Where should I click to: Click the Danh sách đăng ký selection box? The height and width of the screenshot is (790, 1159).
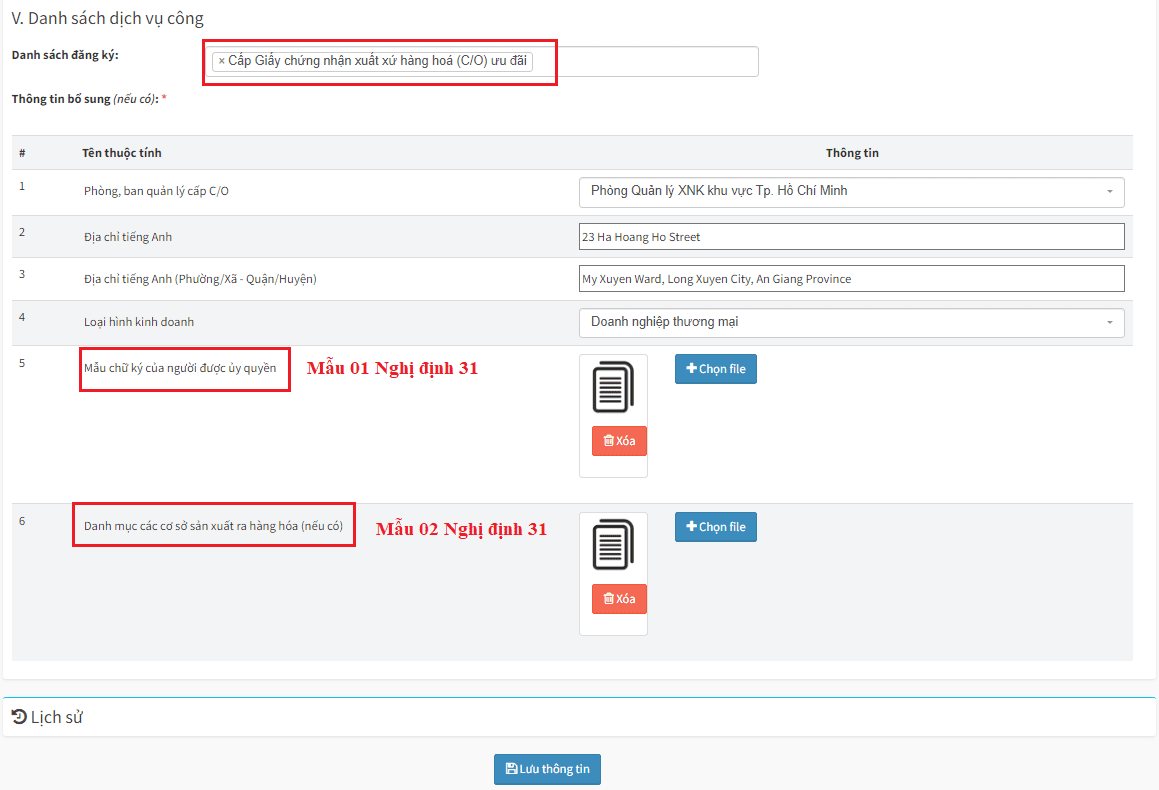482,61
